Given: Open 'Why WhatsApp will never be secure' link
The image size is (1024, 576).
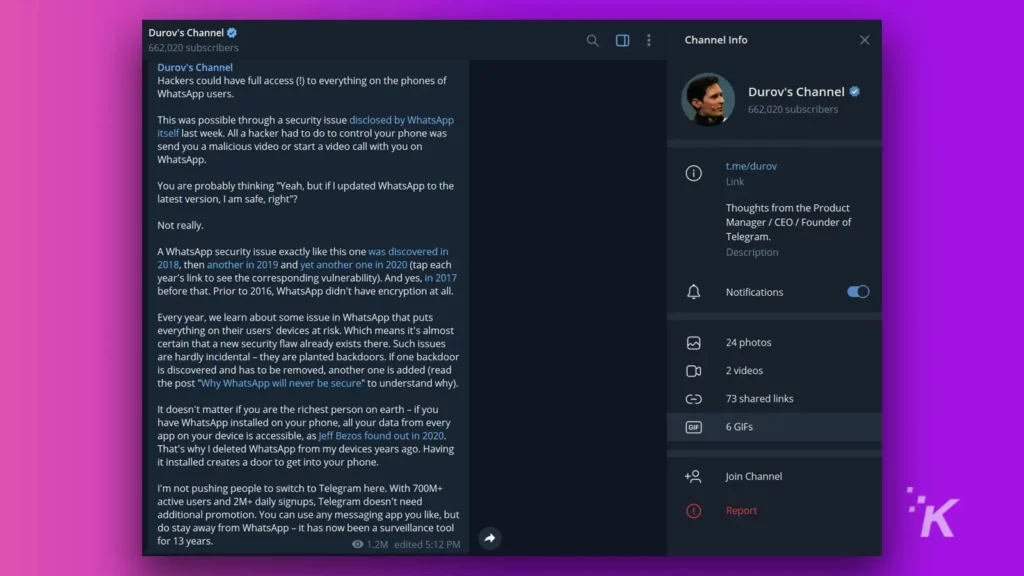Looking at the screenshot, I should tap(281, 383).
